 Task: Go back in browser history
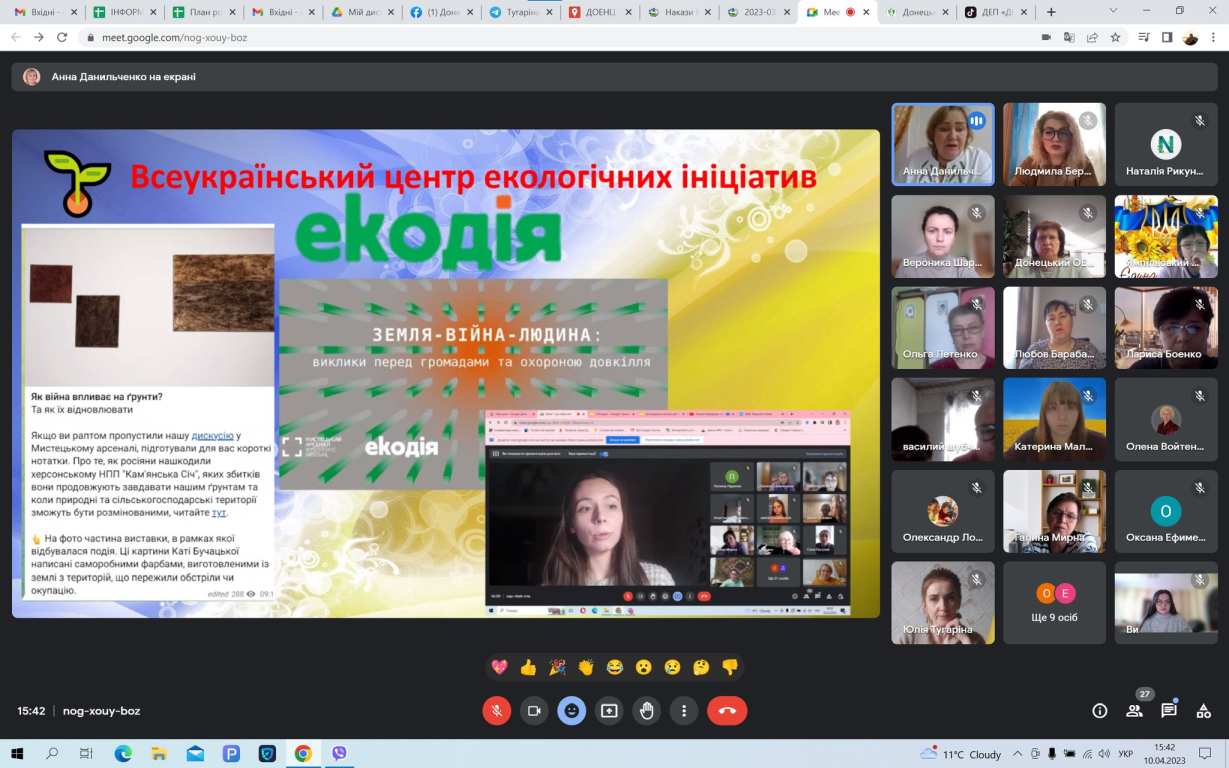pos(14,37)
